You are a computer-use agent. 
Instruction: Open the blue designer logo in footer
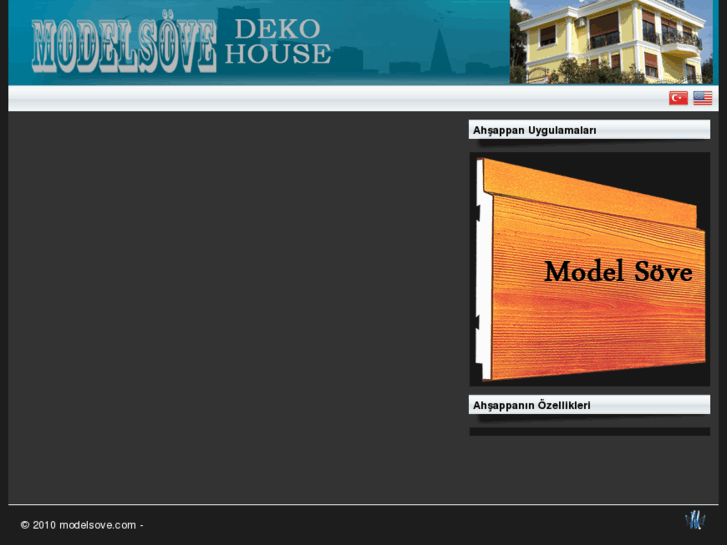695,520
